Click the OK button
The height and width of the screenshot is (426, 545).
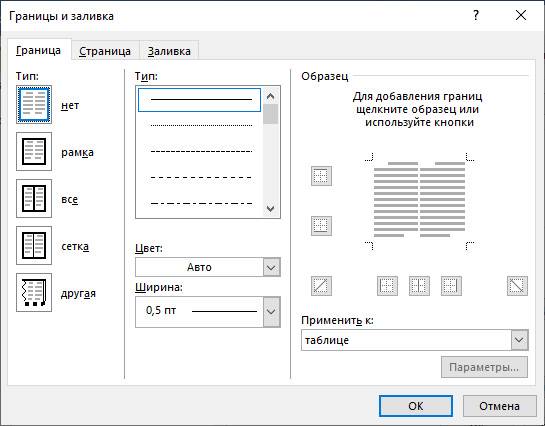pyautogui.click(x=416, y=406)
